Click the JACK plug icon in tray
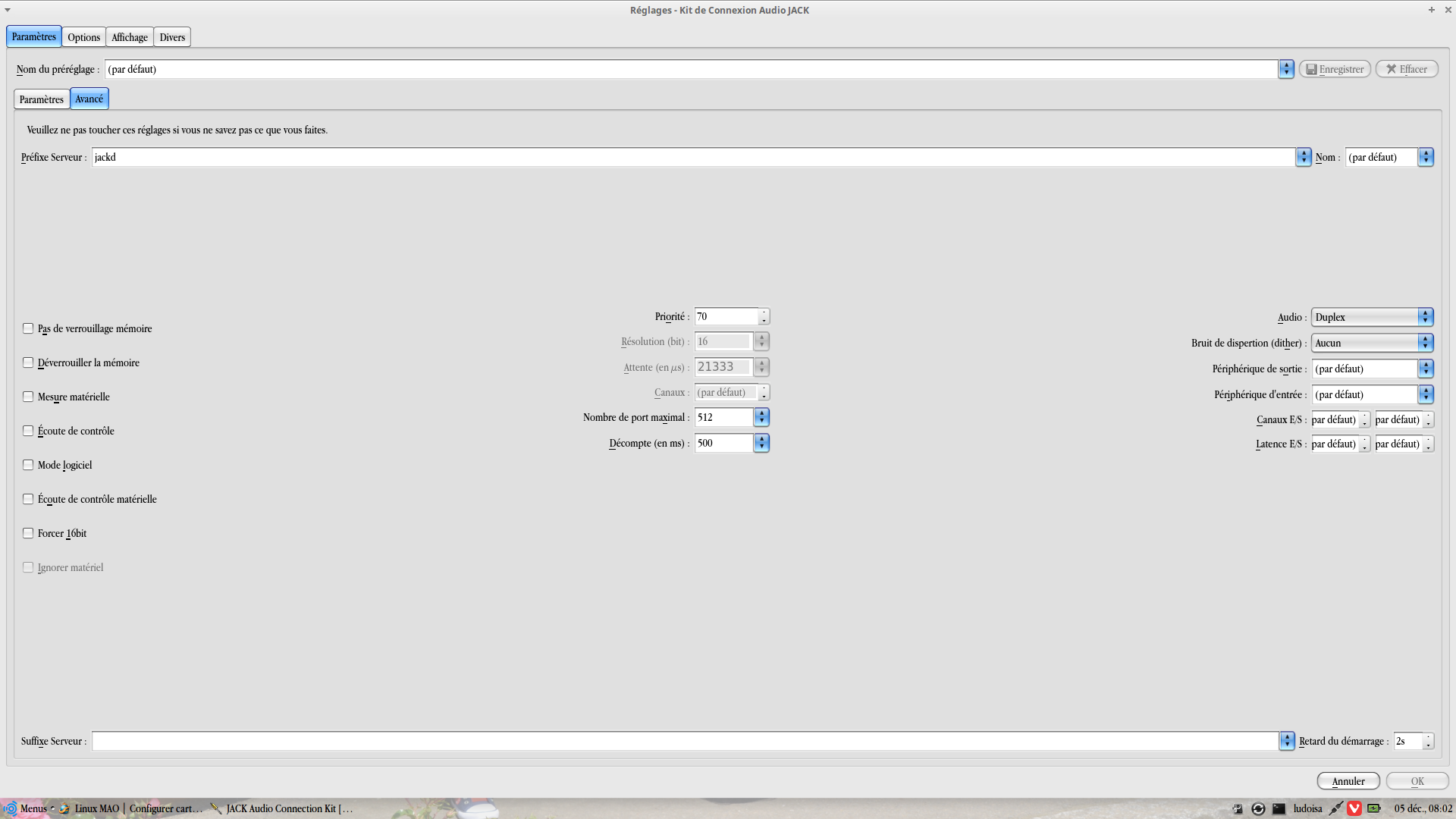The height and width of the screenshot is (819, 1456). [1335, 808]
